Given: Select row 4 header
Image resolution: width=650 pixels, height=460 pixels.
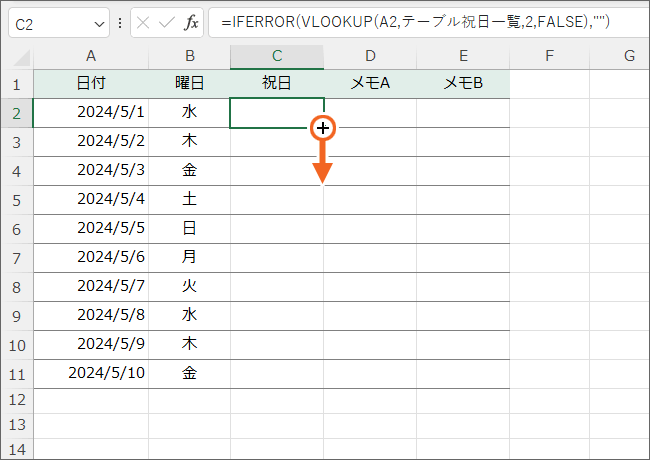Looking at the screenshot, I should click(17, 172).
